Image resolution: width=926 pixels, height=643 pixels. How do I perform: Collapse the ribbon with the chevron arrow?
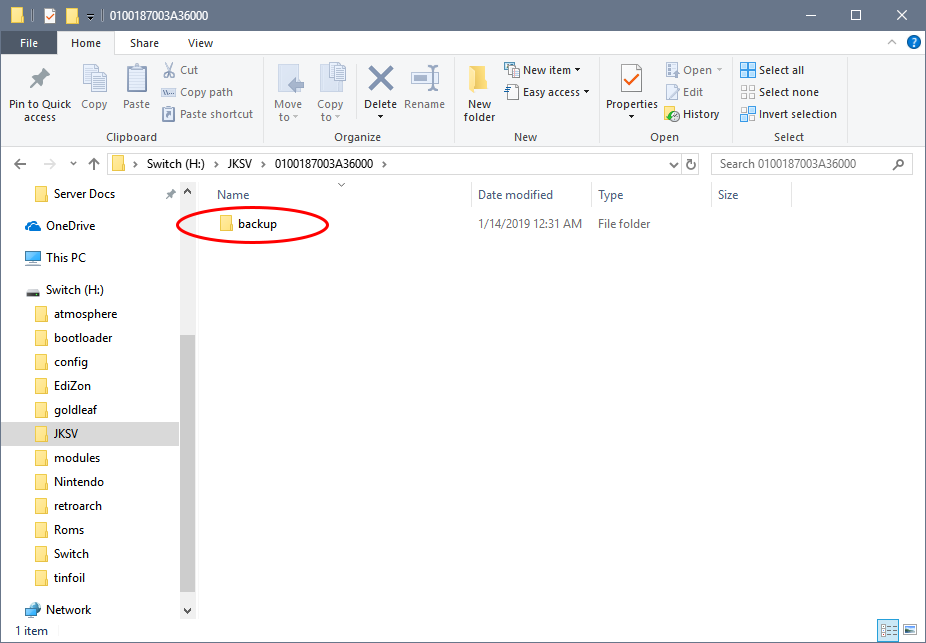click(x=893, y=43)
